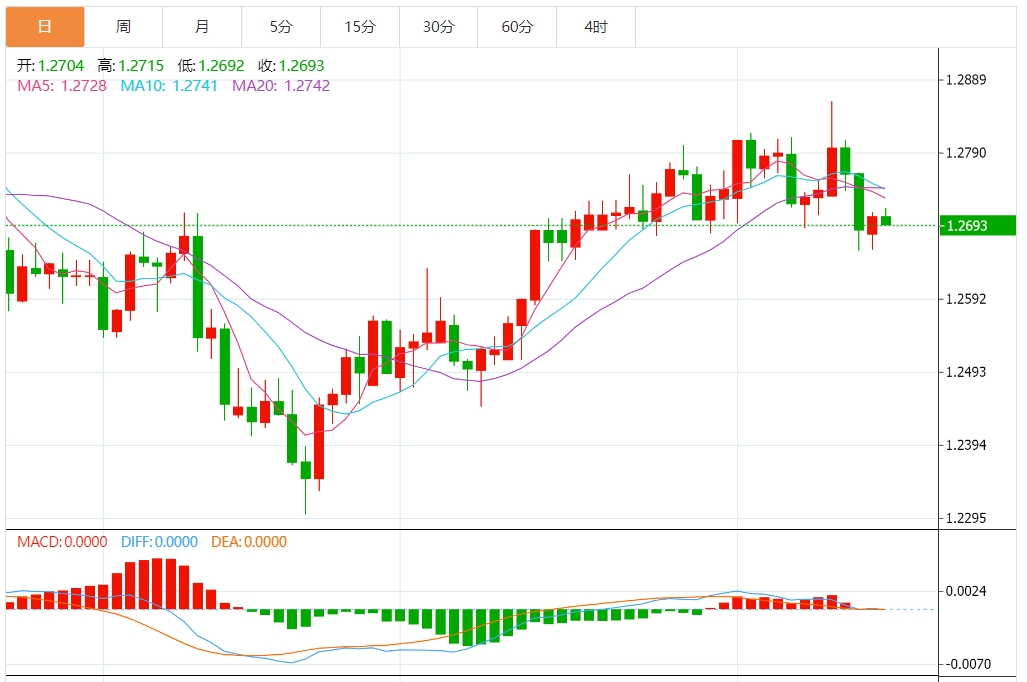Click the DIFF:0.0000 indicator label
This screenshot has height=682, width=1027.
(x=159, y=542)
